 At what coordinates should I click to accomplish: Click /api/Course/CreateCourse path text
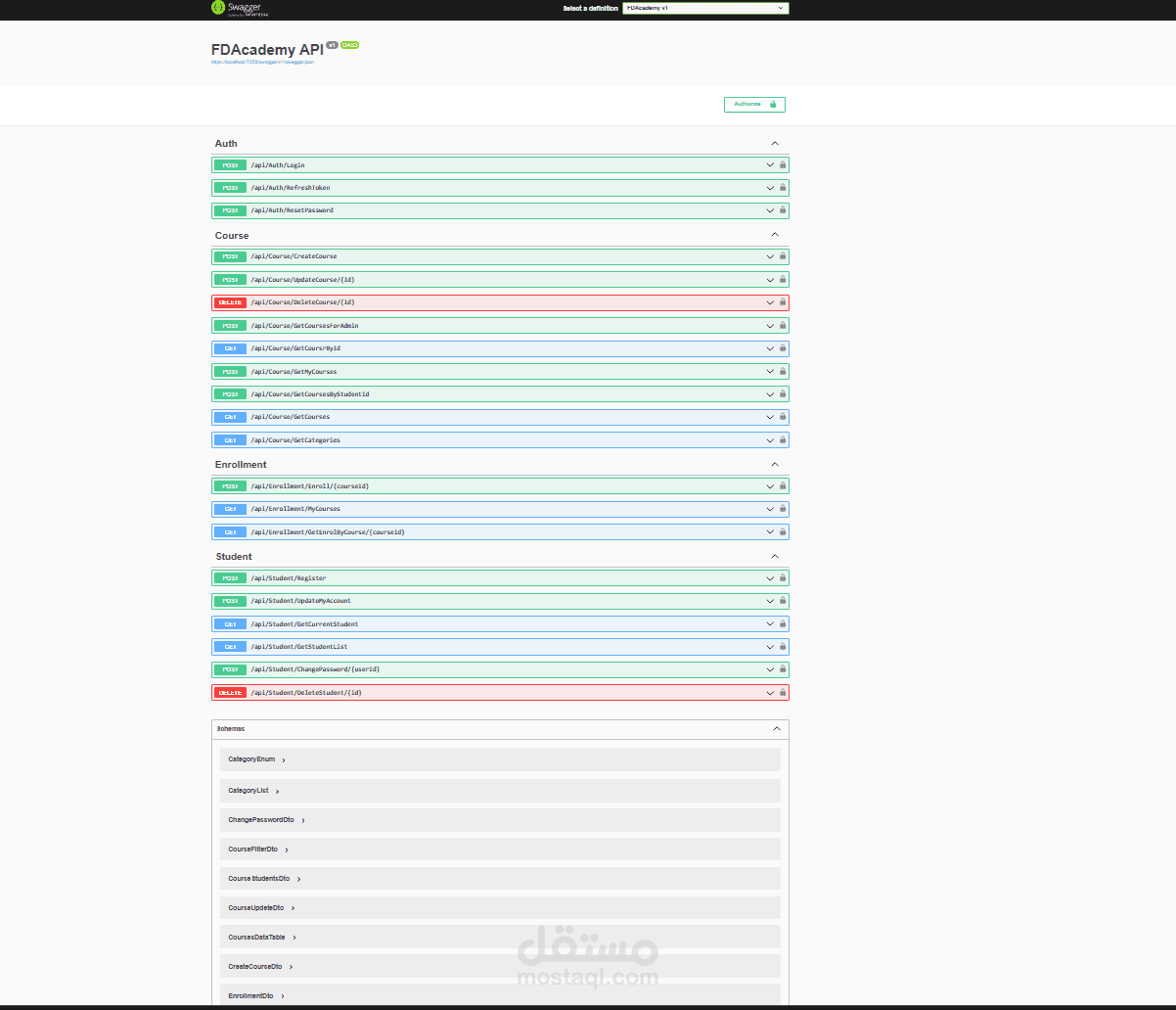(x=294, y=256)
